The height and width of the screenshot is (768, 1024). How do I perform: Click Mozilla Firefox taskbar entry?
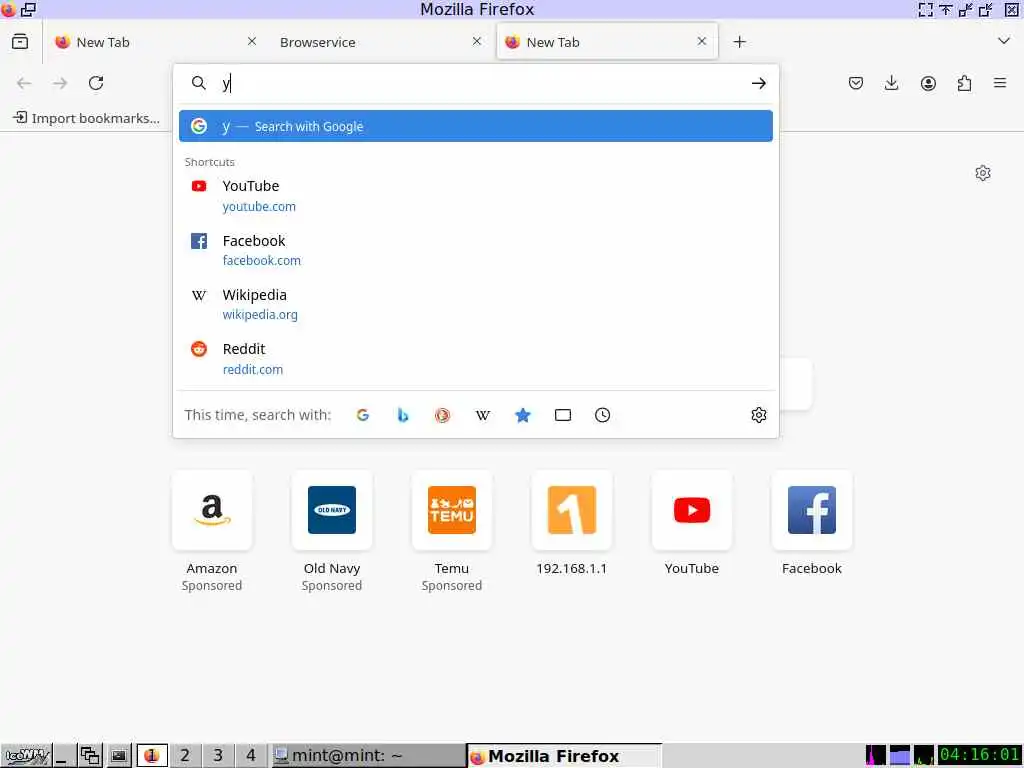tap(564, 756)
